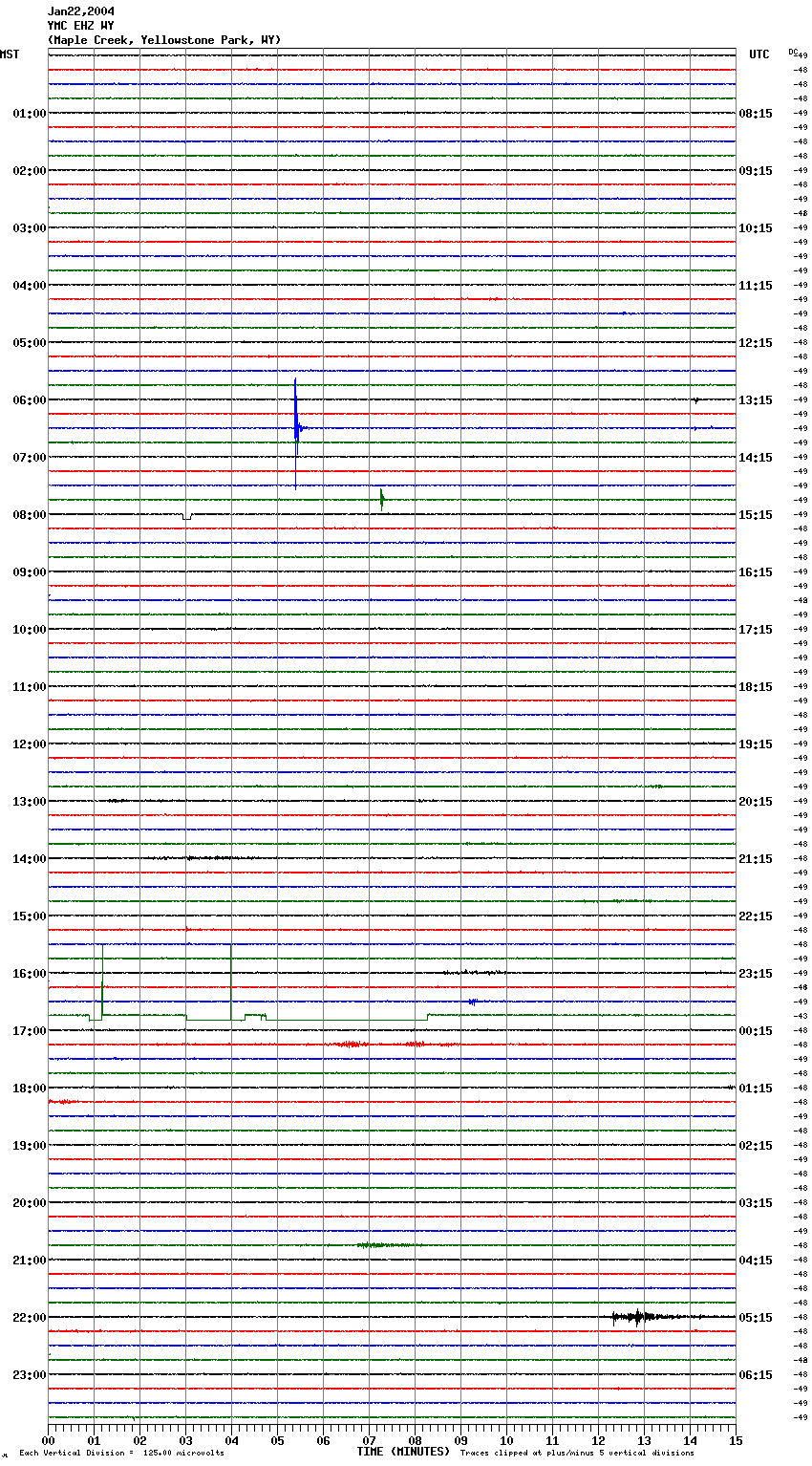Click the UTC timezone label
Screen dimensions: 812x1466
coord(759,54)
